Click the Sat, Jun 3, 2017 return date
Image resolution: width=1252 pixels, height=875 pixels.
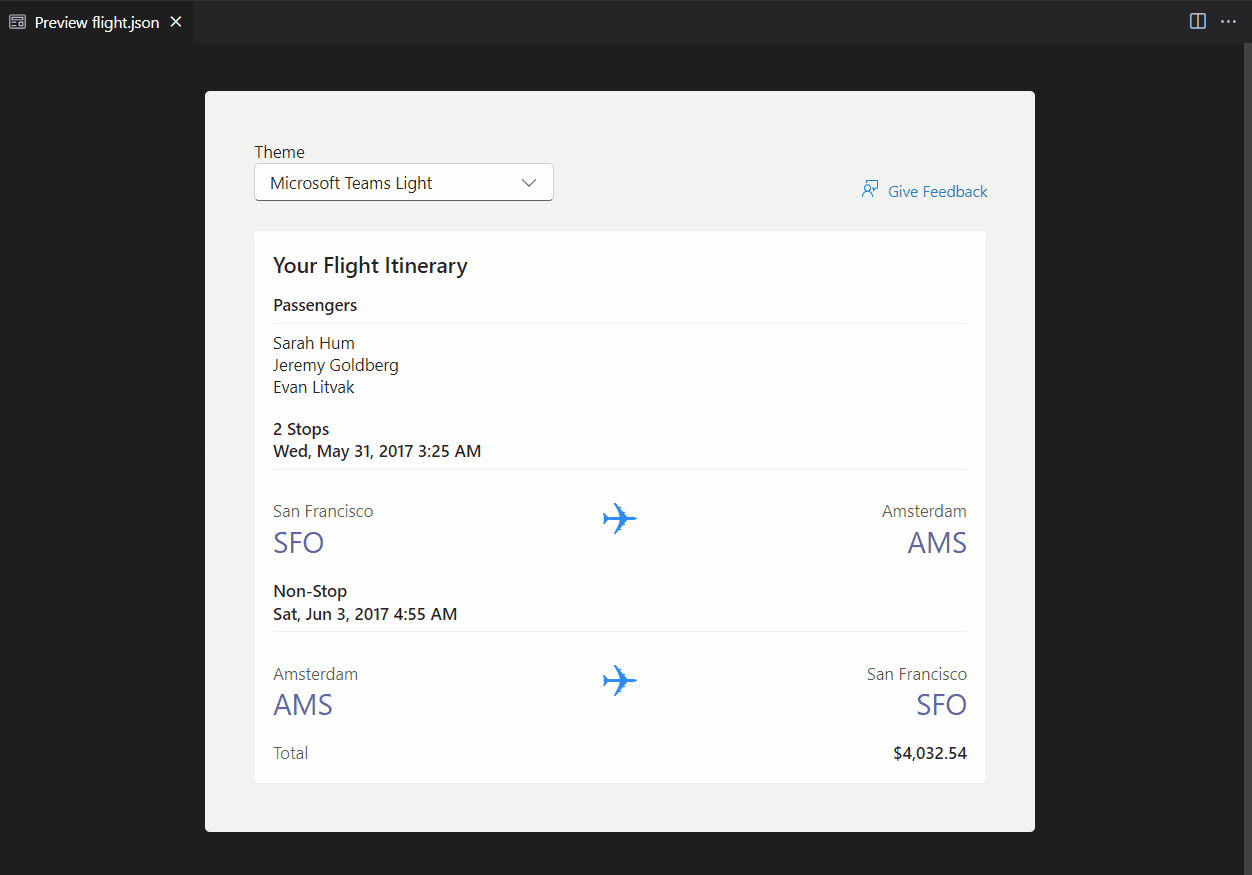click(365, 614)
